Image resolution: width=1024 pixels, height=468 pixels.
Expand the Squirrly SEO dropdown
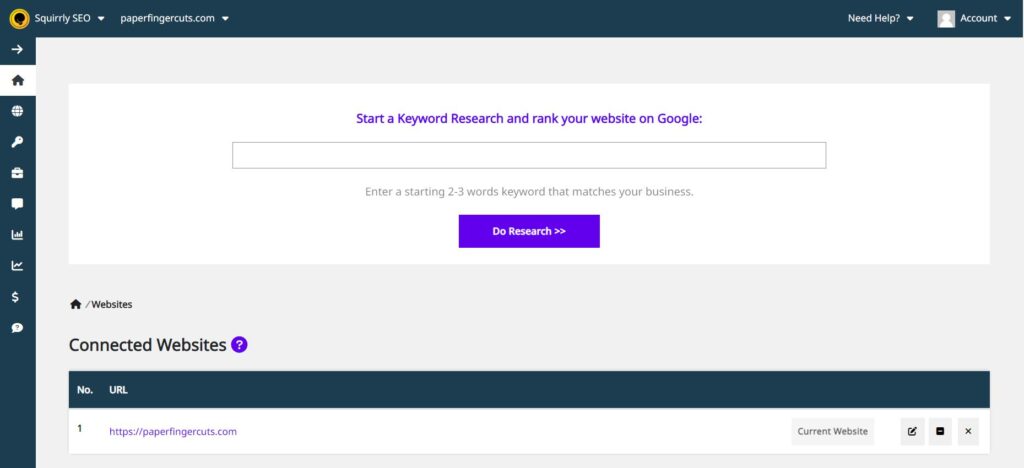tap(69, 18)
